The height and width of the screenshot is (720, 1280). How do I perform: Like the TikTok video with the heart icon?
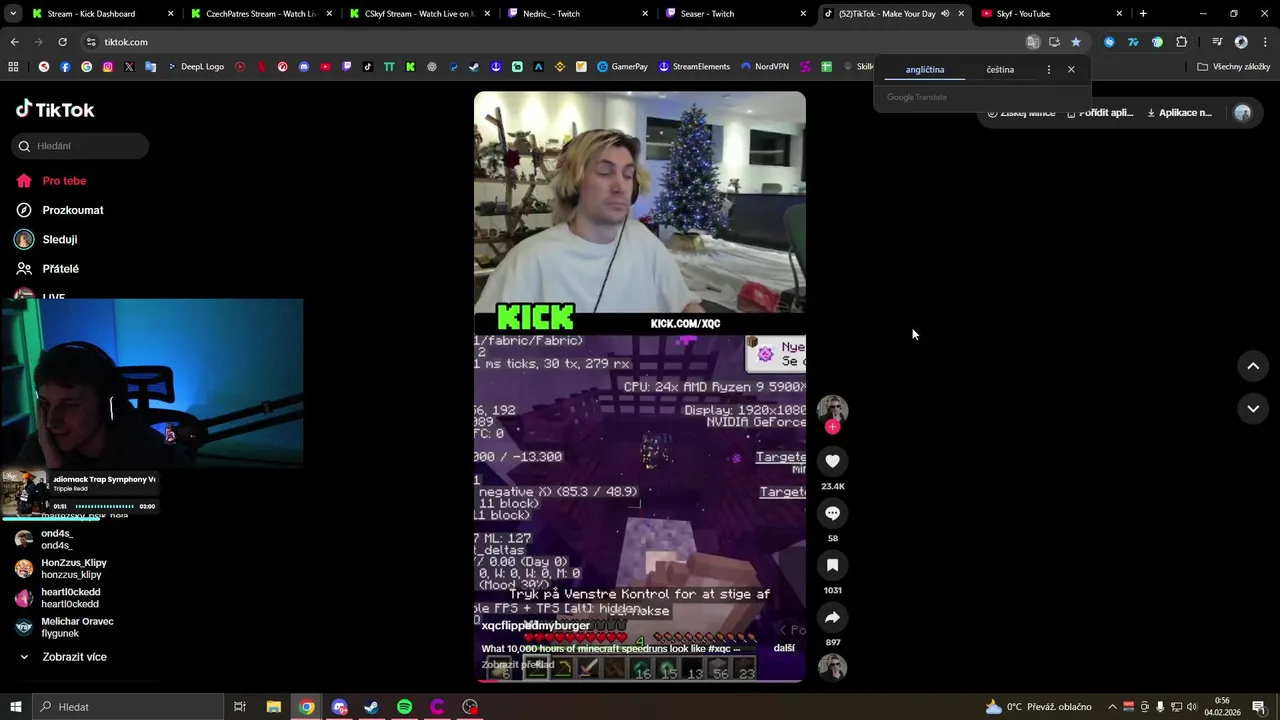coord(832,461)
